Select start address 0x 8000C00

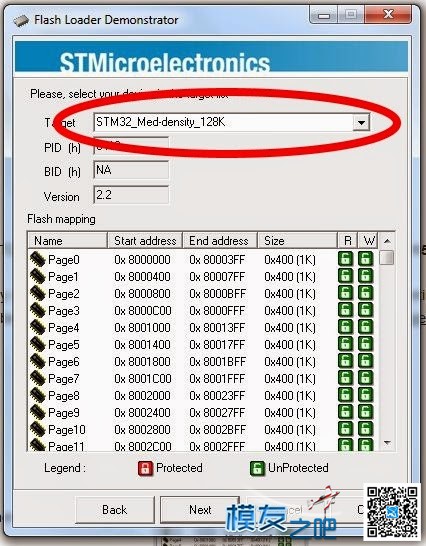pos(143,311)
